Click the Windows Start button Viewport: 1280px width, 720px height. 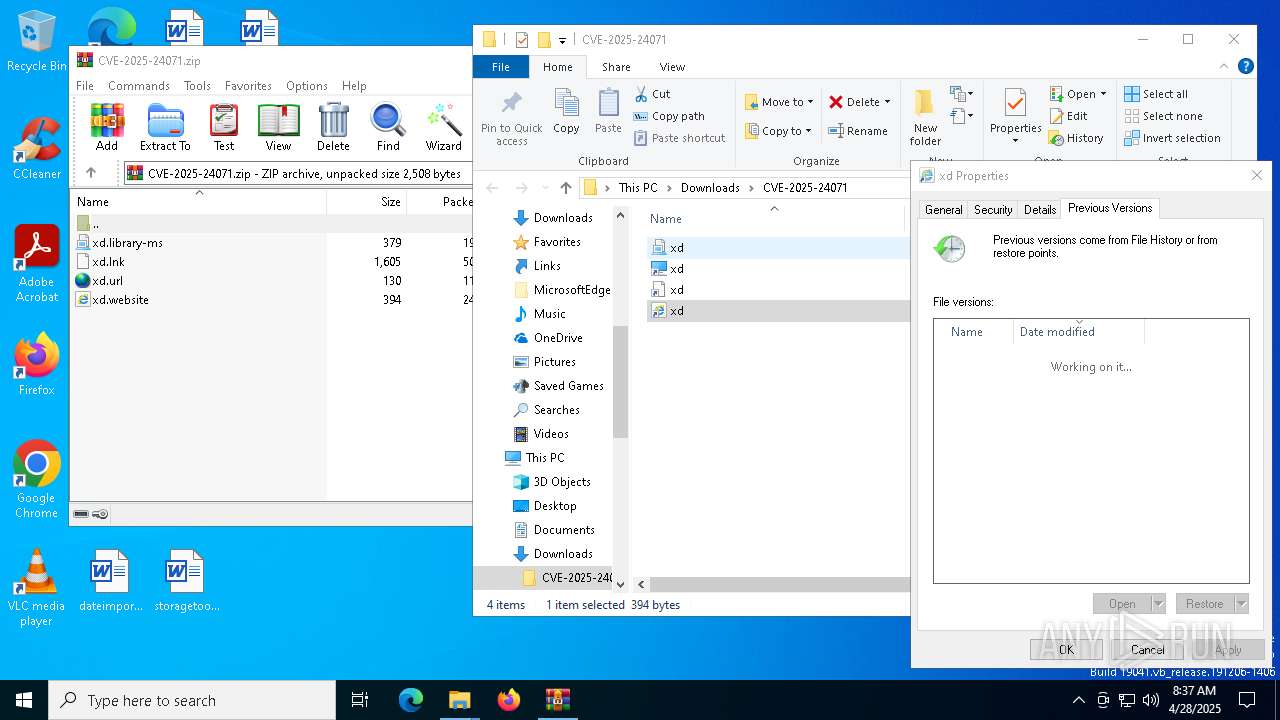[x=24, y=700]
